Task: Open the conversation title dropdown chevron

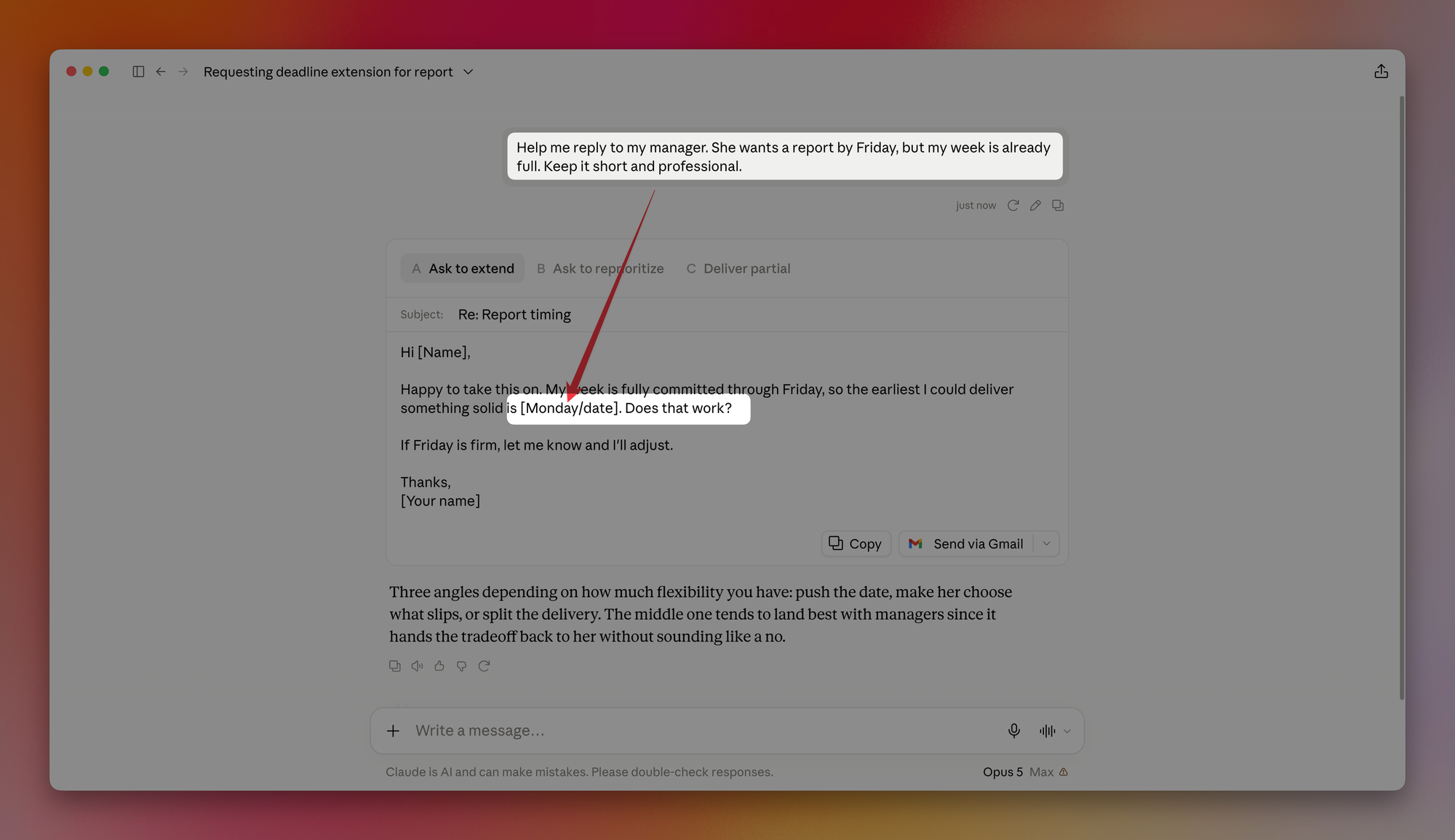Action: [469, 71]
